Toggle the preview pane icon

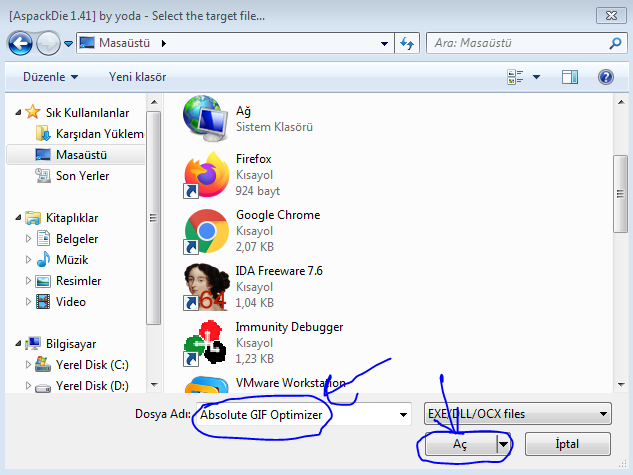click(570, 77)
